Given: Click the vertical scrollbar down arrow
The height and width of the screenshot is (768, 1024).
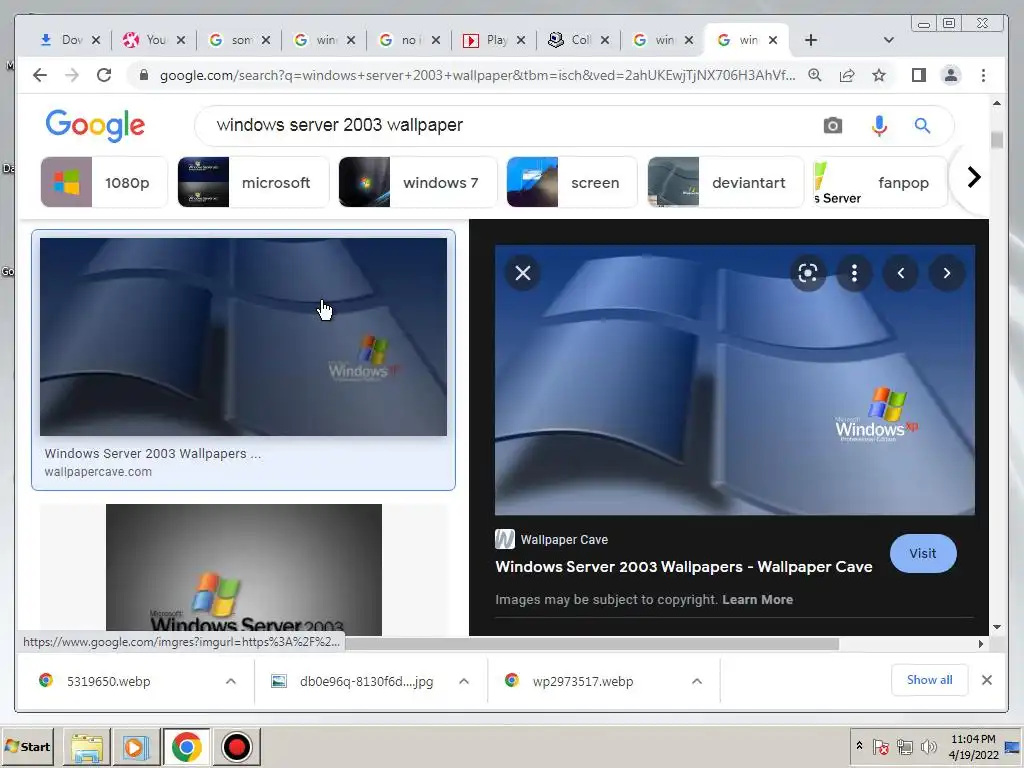Looking at the screenshot, I should tap(997, 627).
